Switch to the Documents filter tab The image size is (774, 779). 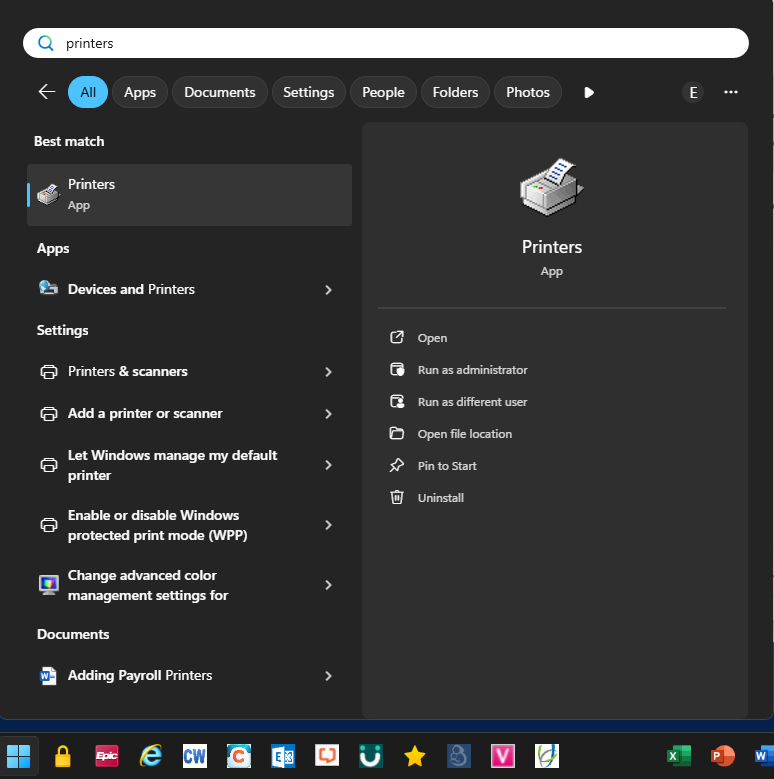[x=220, y=92]
